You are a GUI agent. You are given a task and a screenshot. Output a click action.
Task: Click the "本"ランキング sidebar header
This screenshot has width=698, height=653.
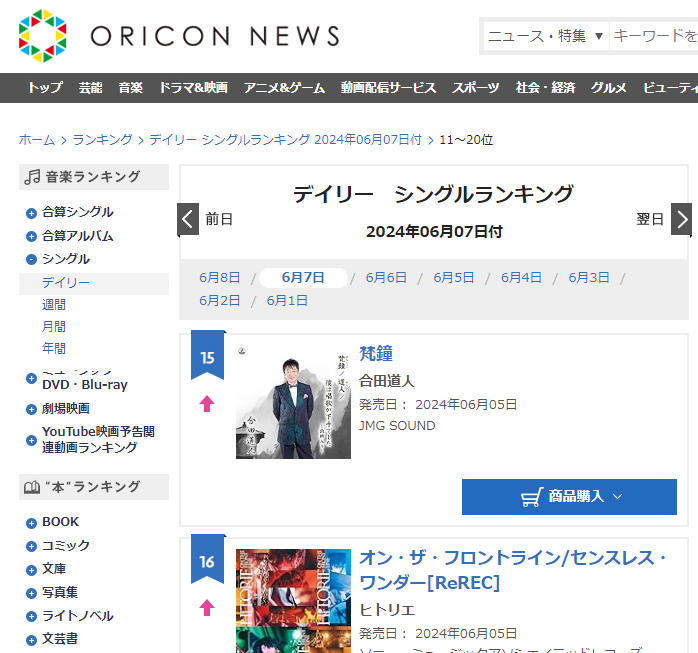coord(94,487)
